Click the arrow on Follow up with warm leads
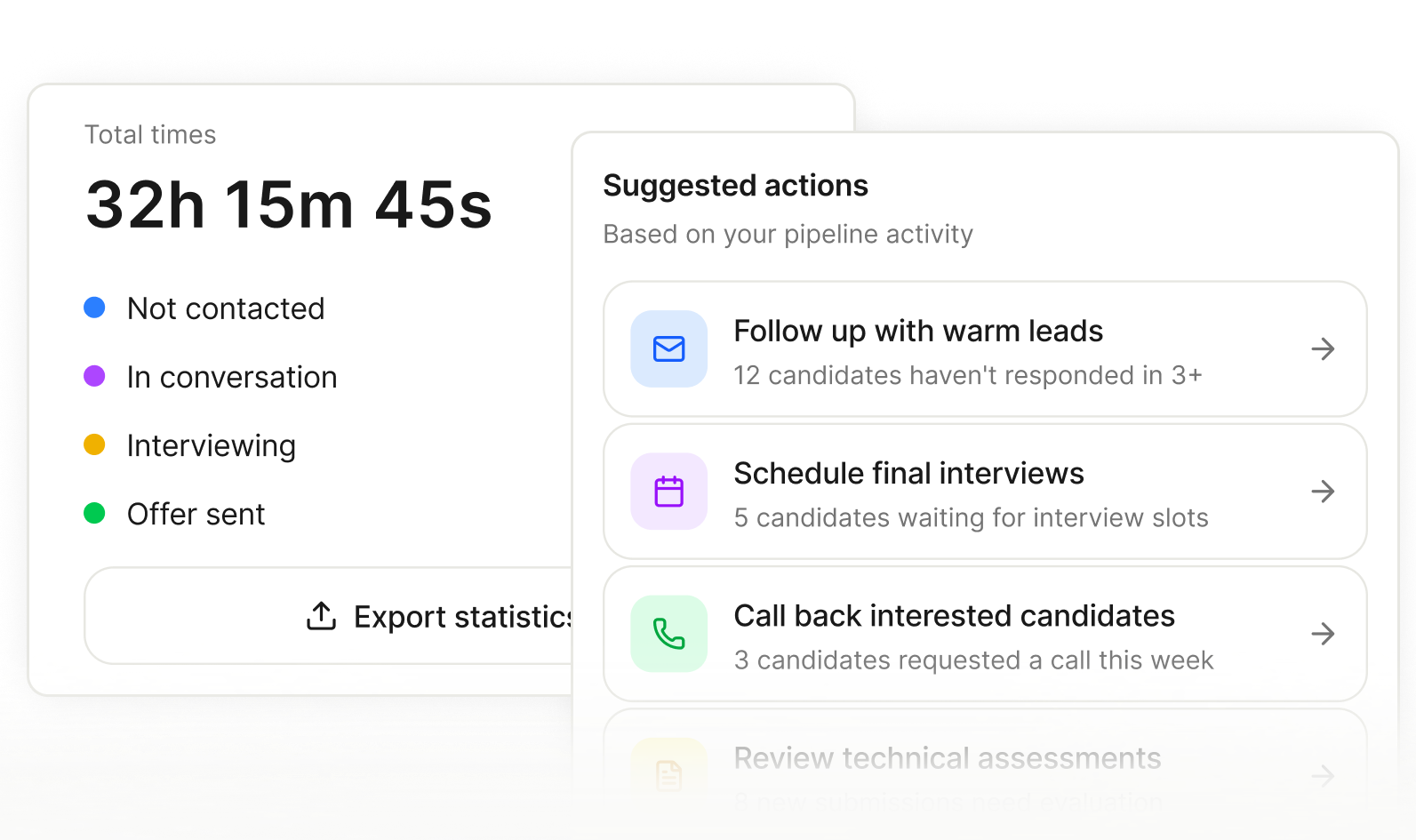Image resolution: width=1416 pixels, height=840 pixels. click(1323, 349)
